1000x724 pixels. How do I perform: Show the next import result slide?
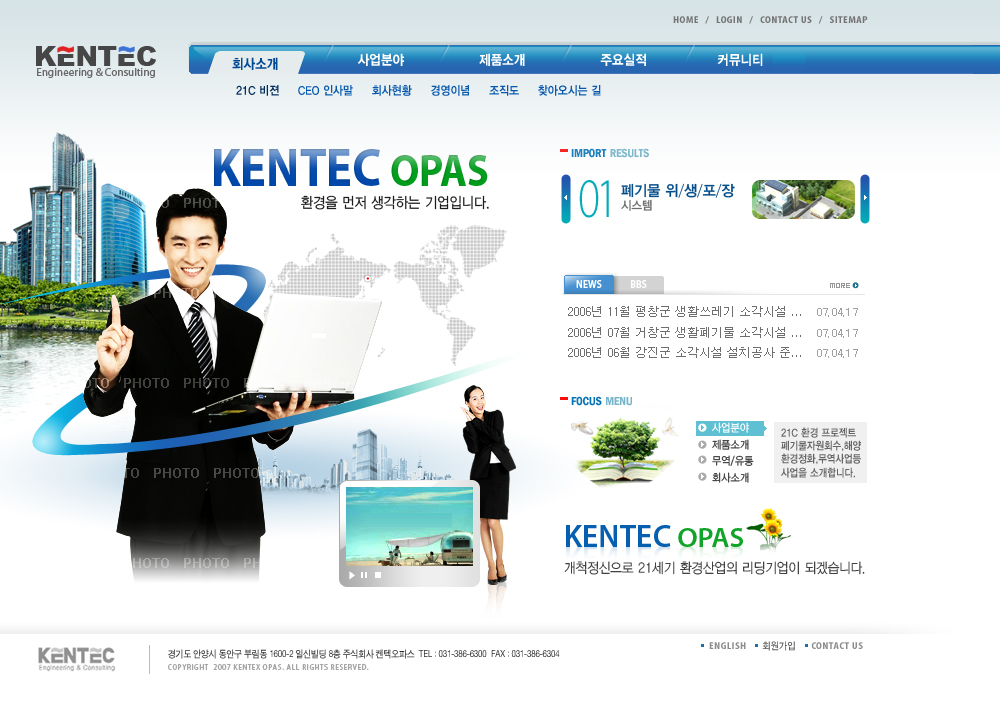(x=865, y=198)
